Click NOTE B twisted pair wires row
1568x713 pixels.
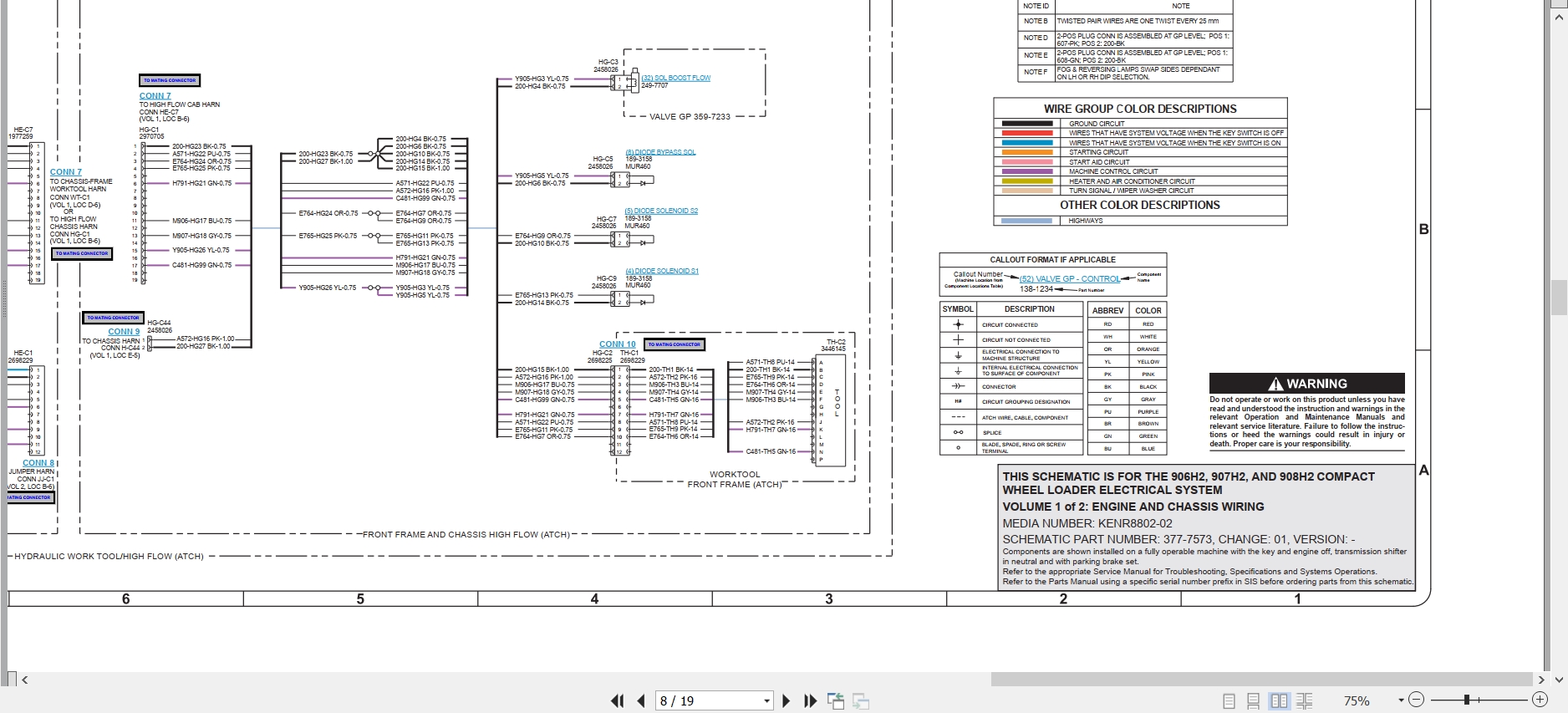pos(1125,21)
